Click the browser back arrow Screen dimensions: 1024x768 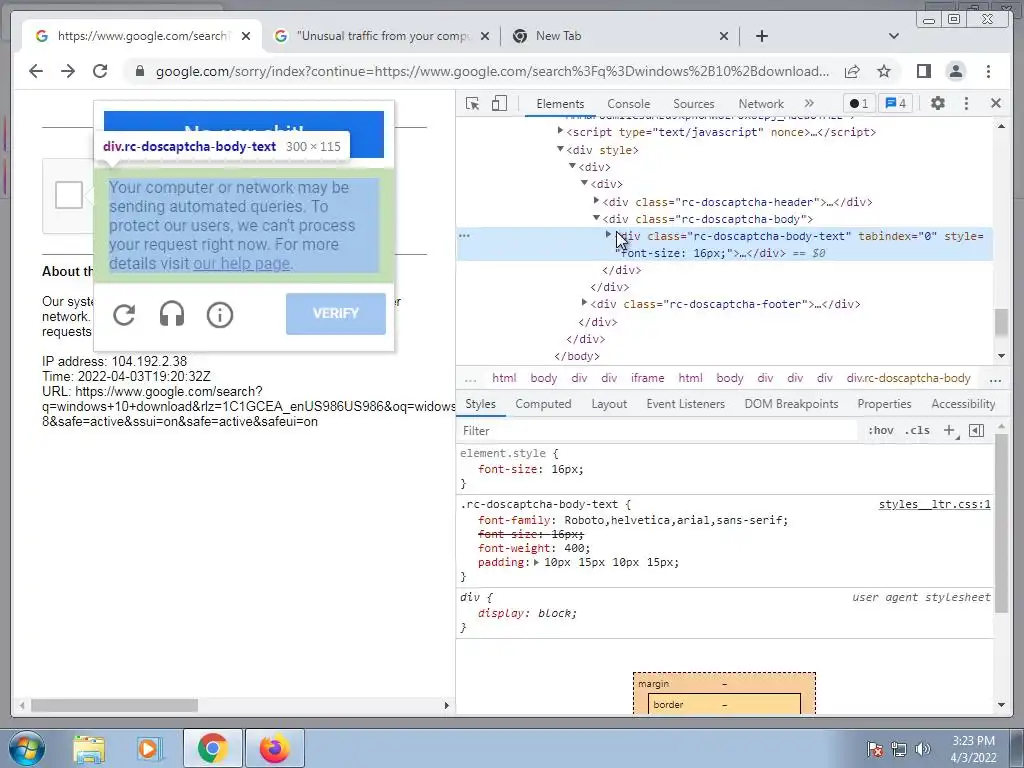pyautogui.click(x=36, y=71)
